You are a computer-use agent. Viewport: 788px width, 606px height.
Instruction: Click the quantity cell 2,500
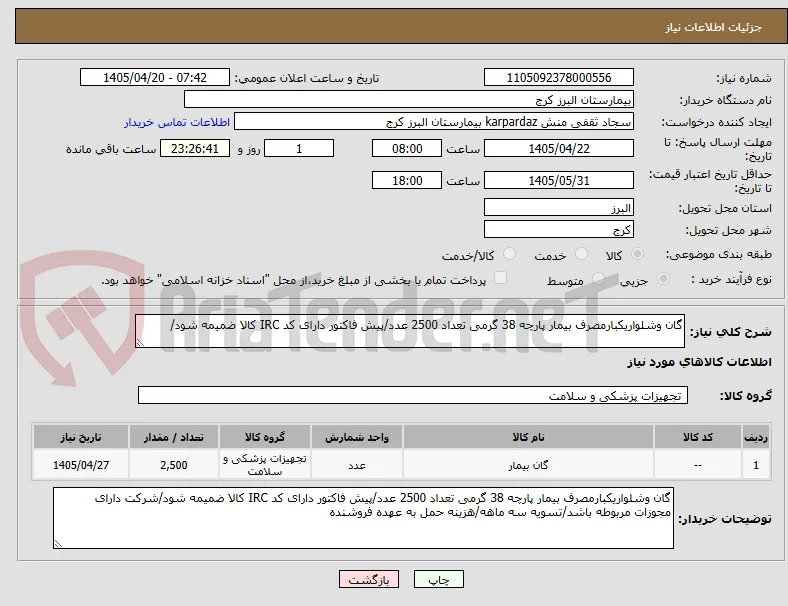point(174,465)
